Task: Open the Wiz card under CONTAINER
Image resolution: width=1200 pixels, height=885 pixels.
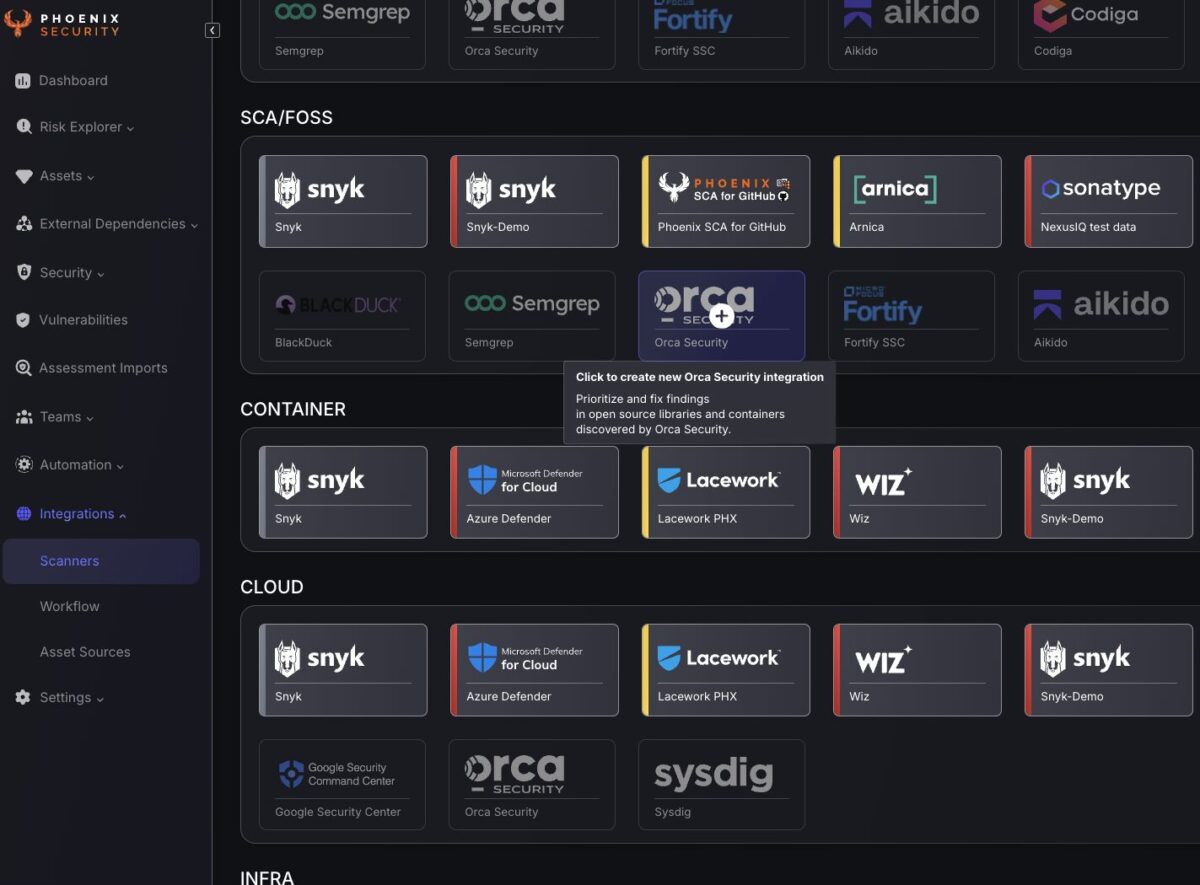Action: pos(917,493)
